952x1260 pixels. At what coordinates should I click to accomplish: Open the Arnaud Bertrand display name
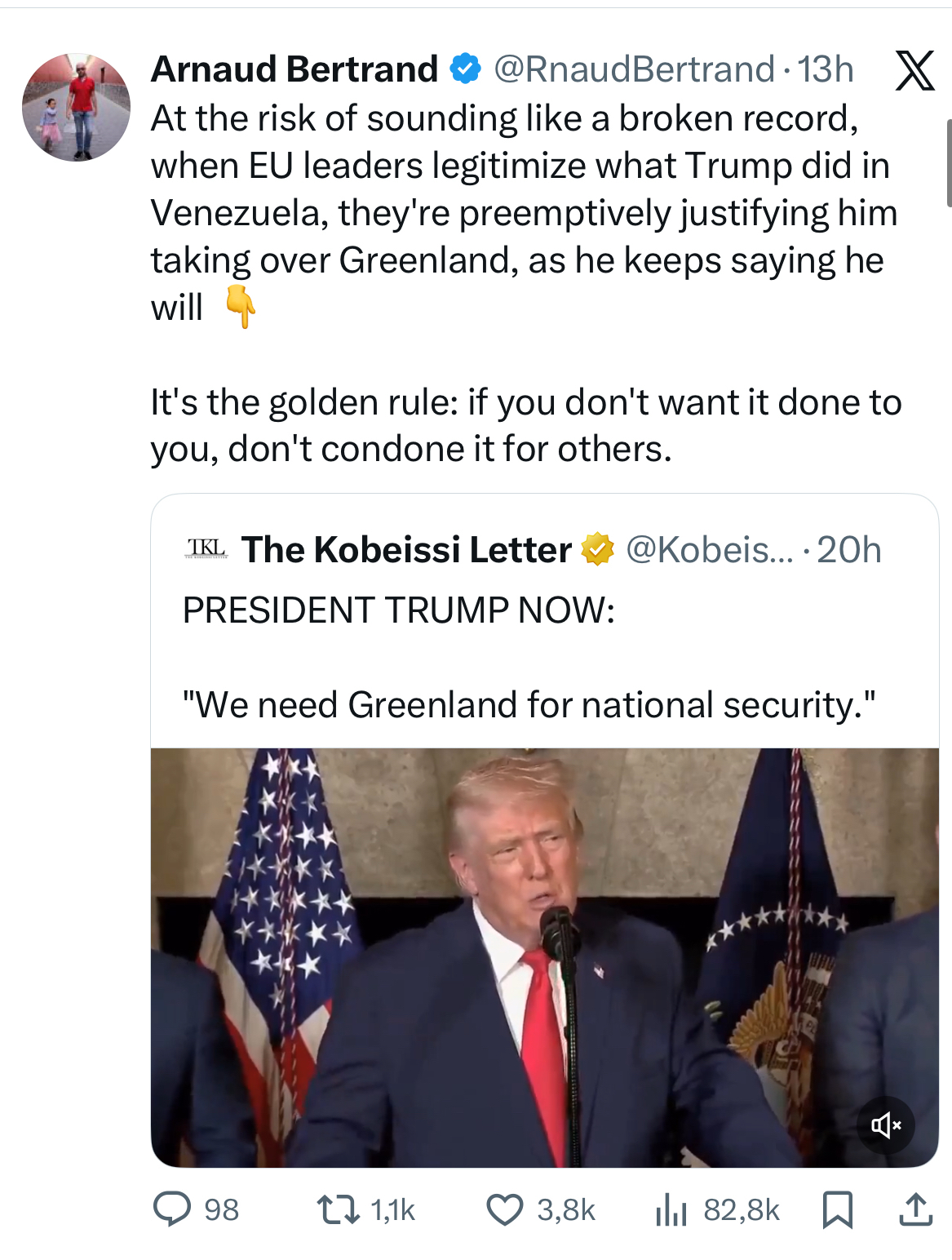click(294, 70)
